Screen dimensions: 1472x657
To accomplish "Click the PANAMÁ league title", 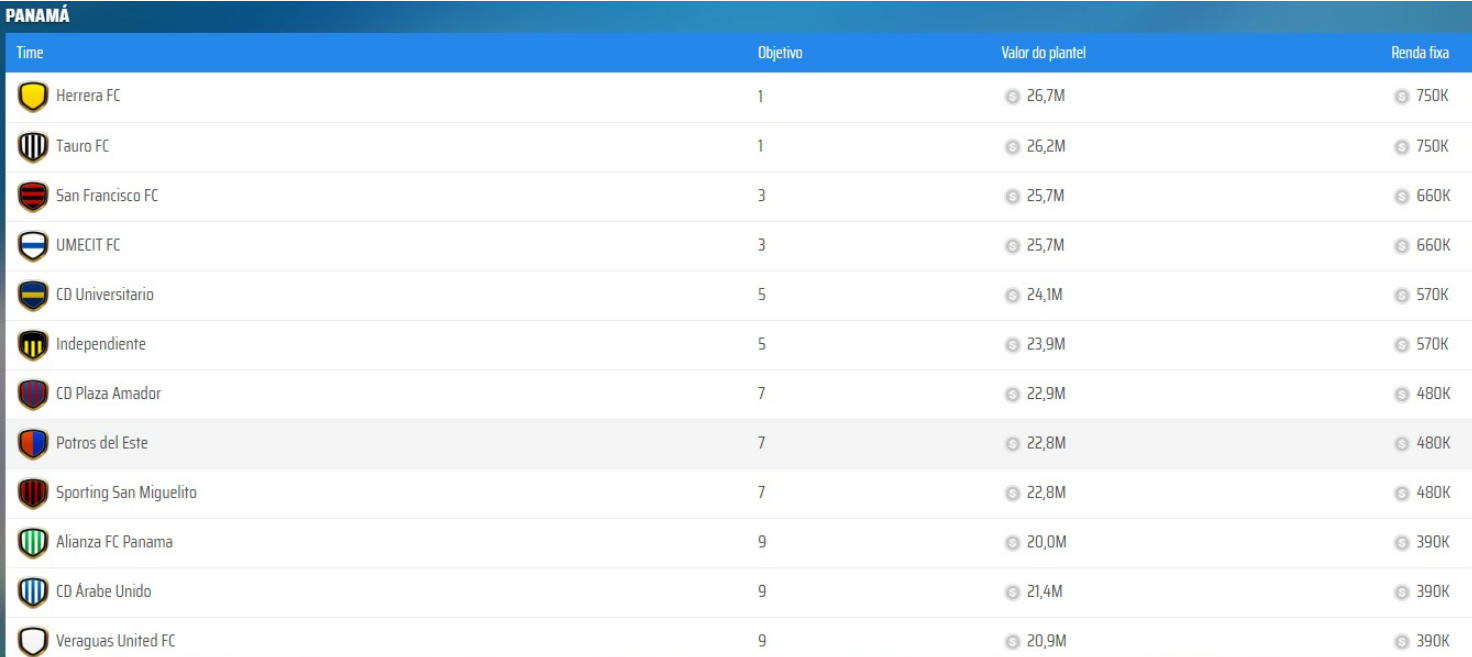I will (x=37, y=16).
